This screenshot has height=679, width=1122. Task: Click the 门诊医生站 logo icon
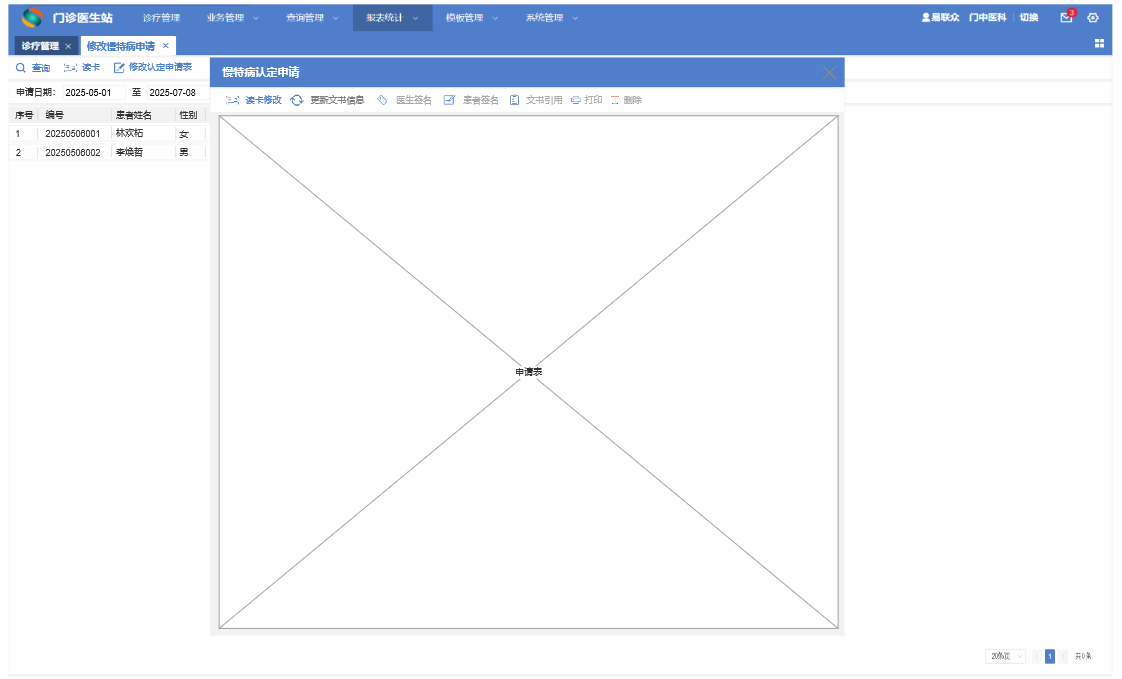click(x=32, y=17)
